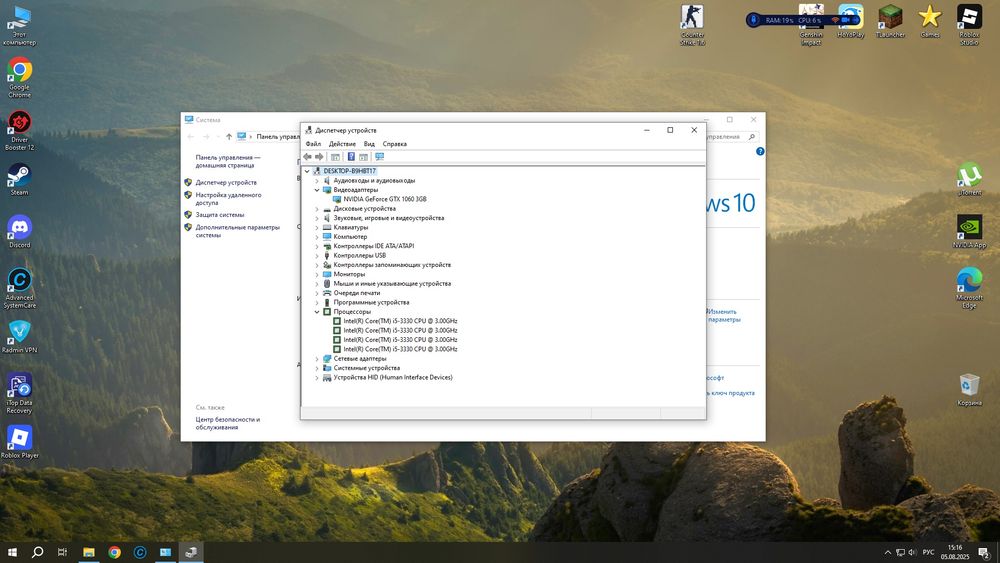This screenshot has width=1000, height=563.
Task: Open Counter Strike 1.6 desktop icon
Action: (693, 26)
